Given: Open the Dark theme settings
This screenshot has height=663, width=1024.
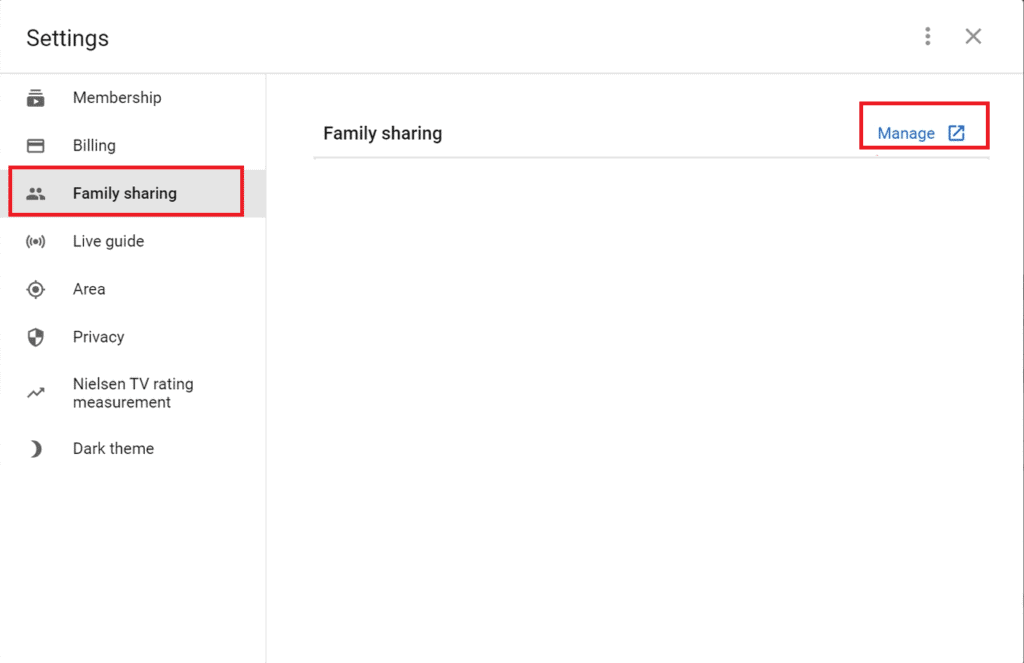Looking at the screenshot, I should click(x=113, y=448).
